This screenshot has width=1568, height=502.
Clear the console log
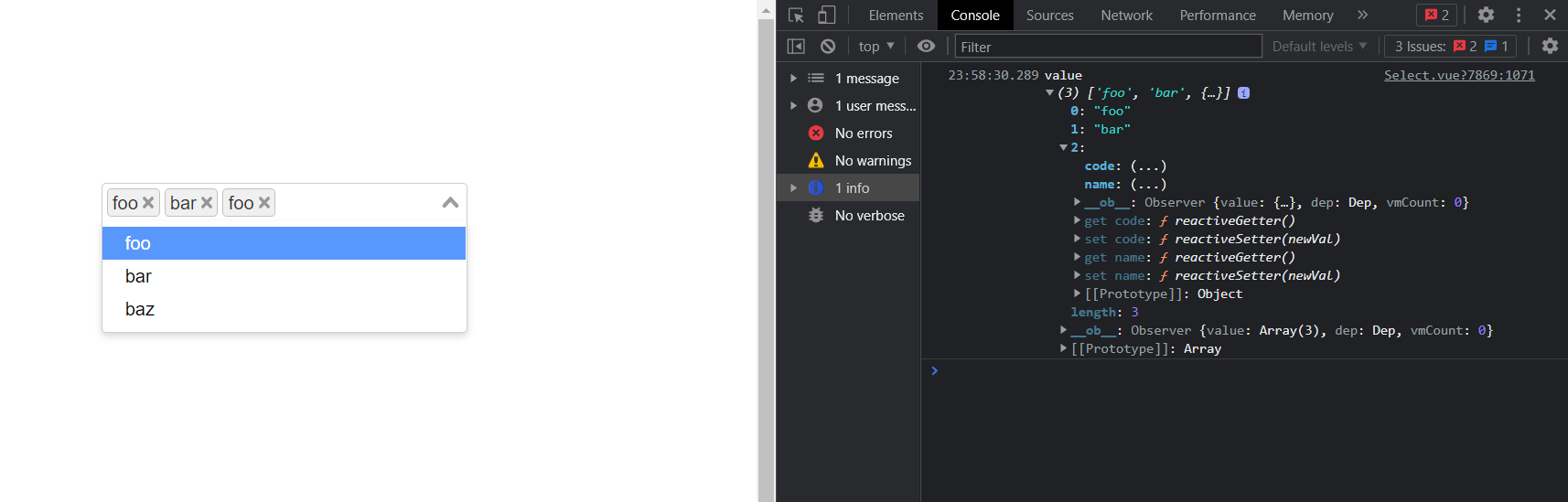(828, 46)
